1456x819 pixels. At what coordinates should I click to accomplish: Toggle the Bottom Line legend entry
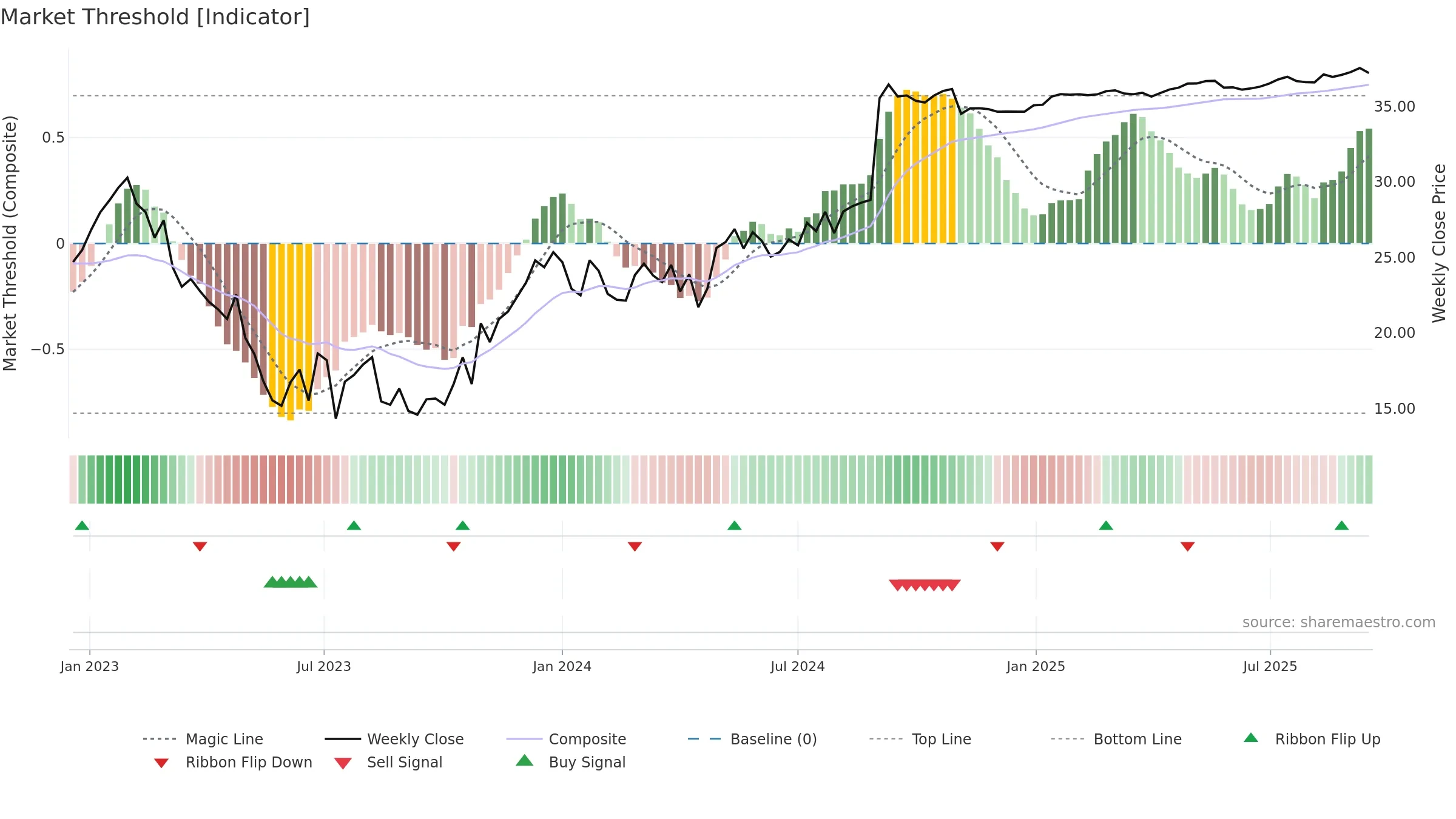[1116, 739]
